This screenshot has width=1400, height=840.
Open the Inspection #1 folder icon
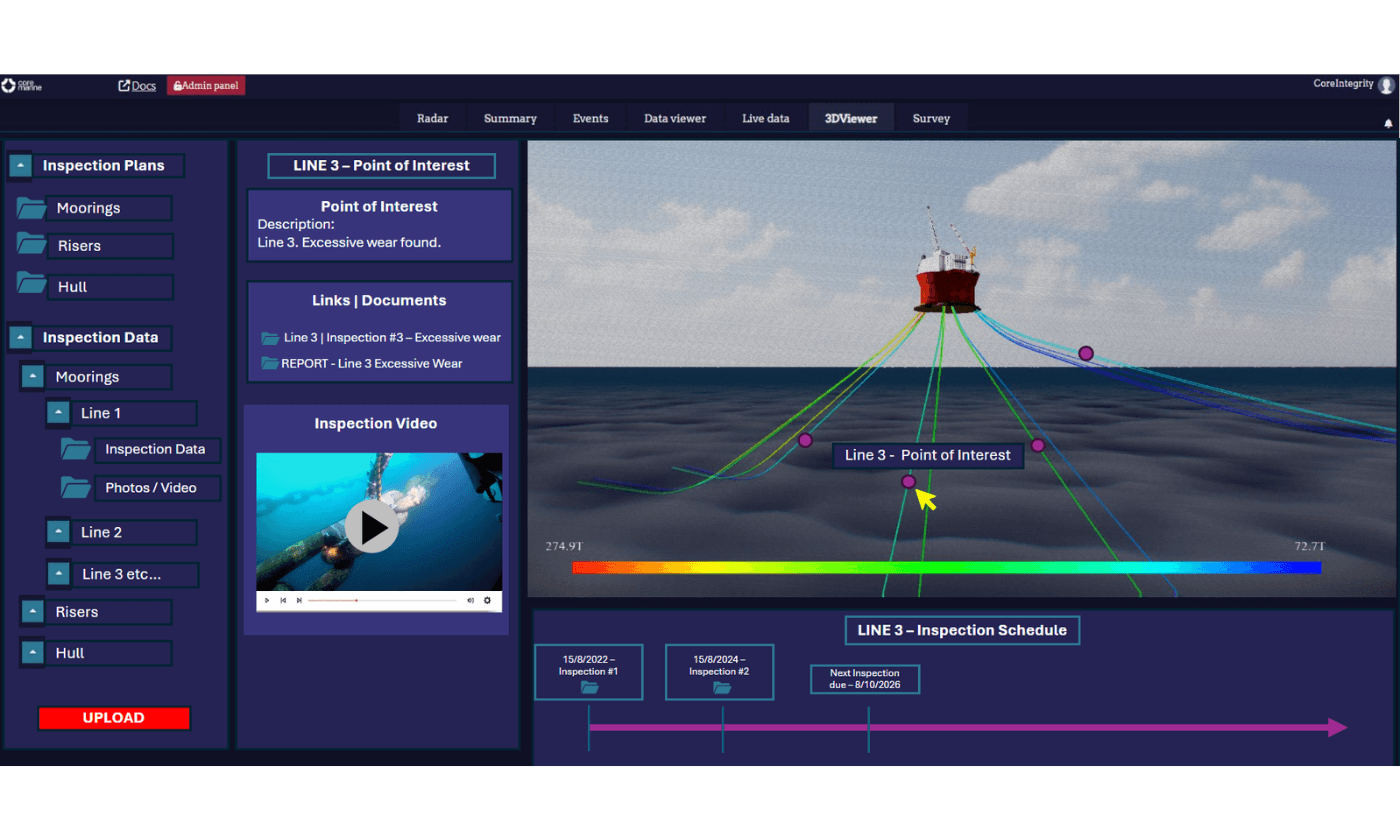point(589,688)
